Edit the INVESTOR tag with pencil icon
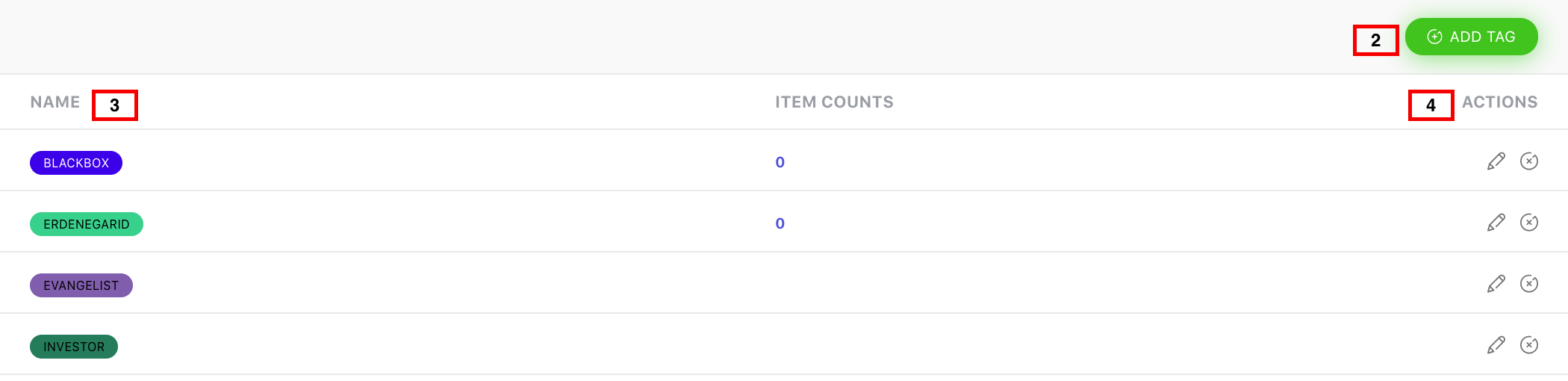Image resolution: width=1568 pixels, height=381 pixels. click(1496, 345)
